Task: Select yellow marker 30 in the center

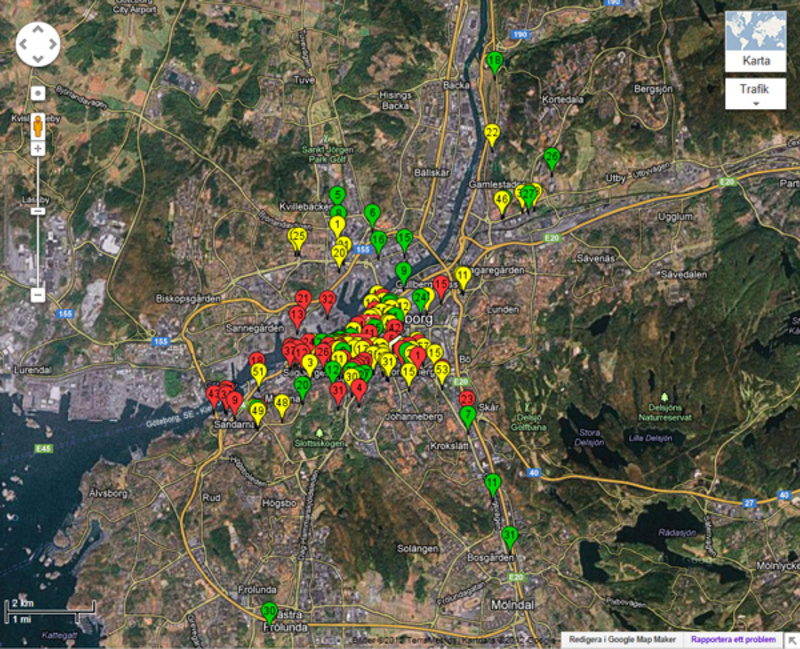Action: coord(351,378)
